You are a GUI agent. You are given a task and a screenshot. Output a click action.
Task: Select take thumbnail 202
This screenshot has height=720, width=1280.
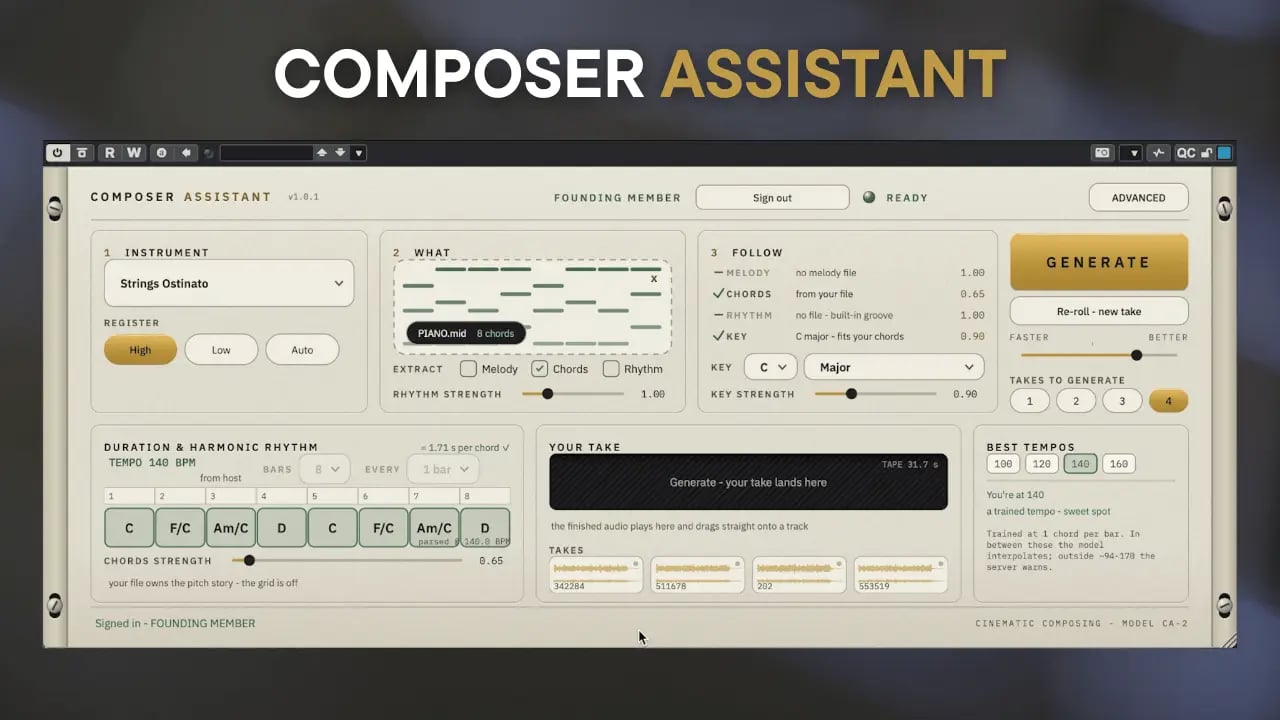point(799,575)
